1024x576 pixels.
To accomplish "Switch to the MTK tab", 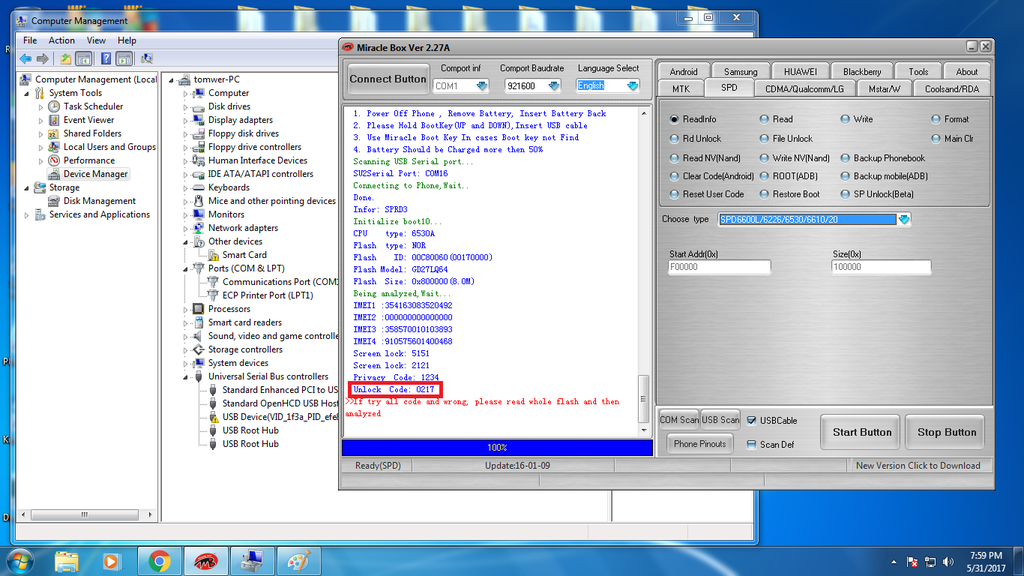I will pos(680,89).
